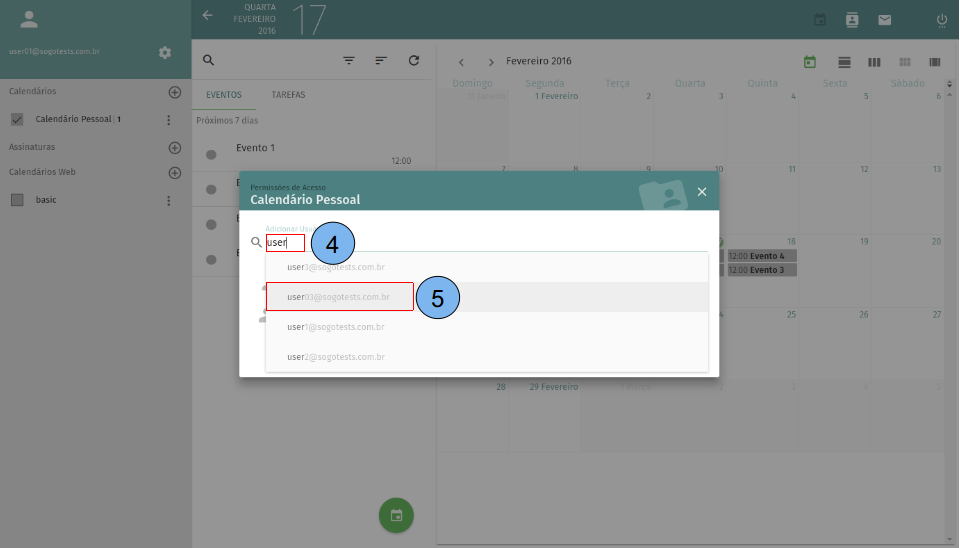Open the address book module icon
The height and width of the screenshot is (548, 960).
[852, 19]
